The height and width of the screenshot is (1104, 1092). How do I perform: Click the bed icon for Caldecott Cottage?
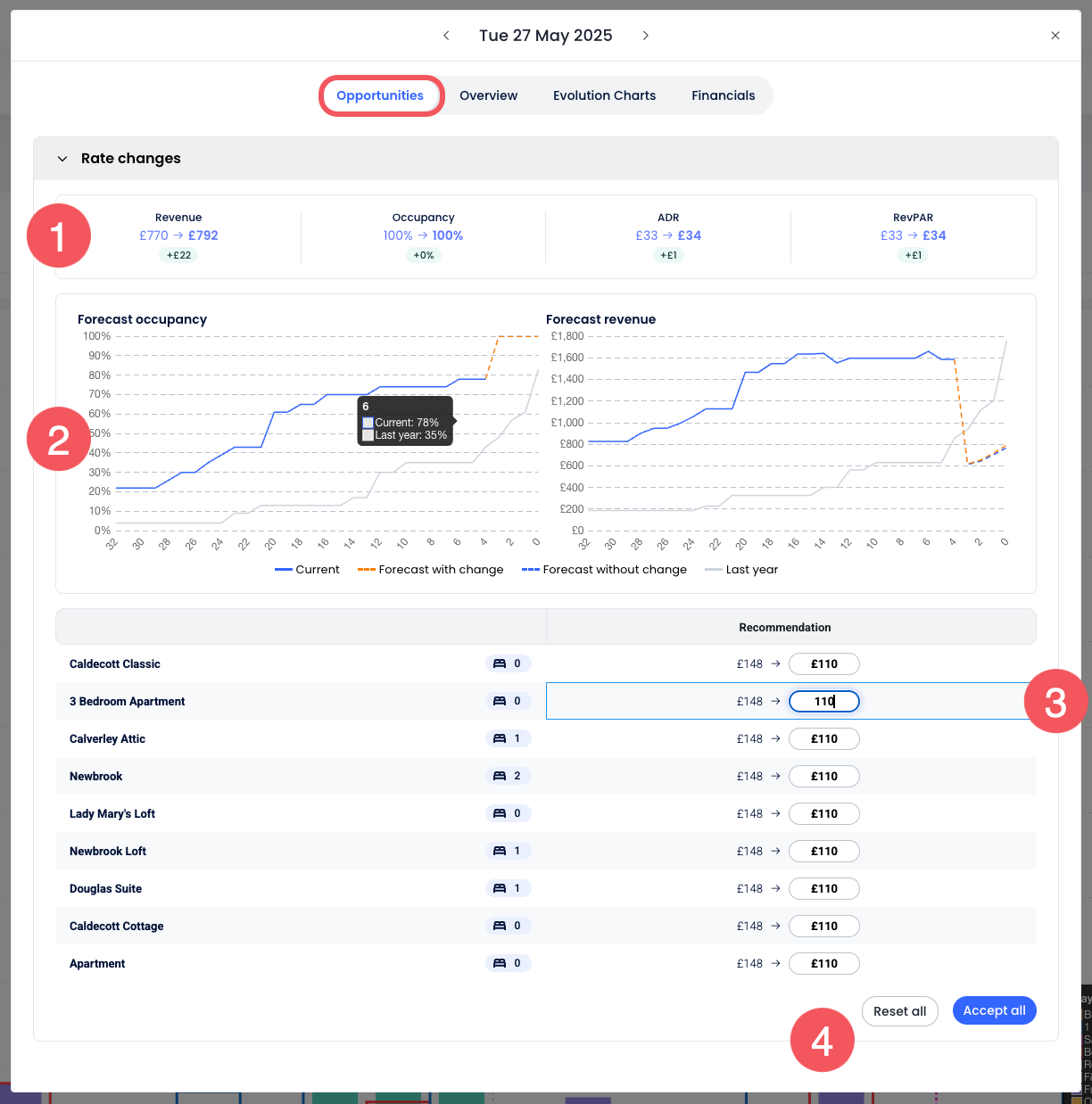tap(500, 926)
